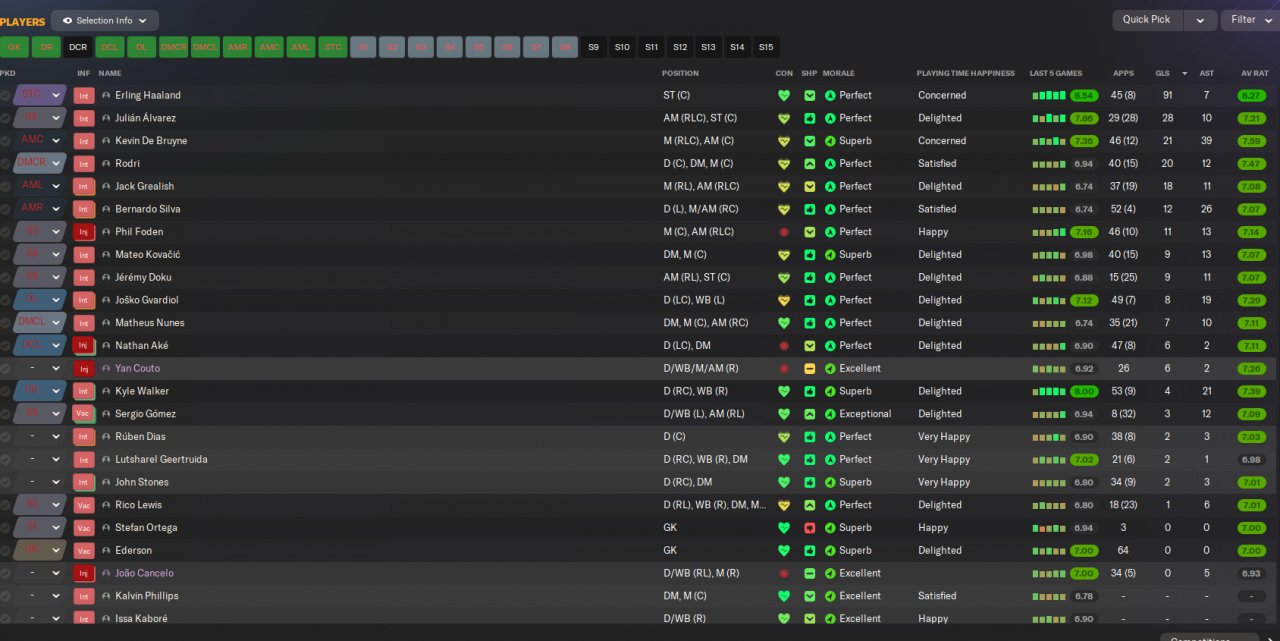Toggle picked checkmark for Erling Haaland
The width and height of the screenshot is (1280, 641).
(x=5, y=96)
